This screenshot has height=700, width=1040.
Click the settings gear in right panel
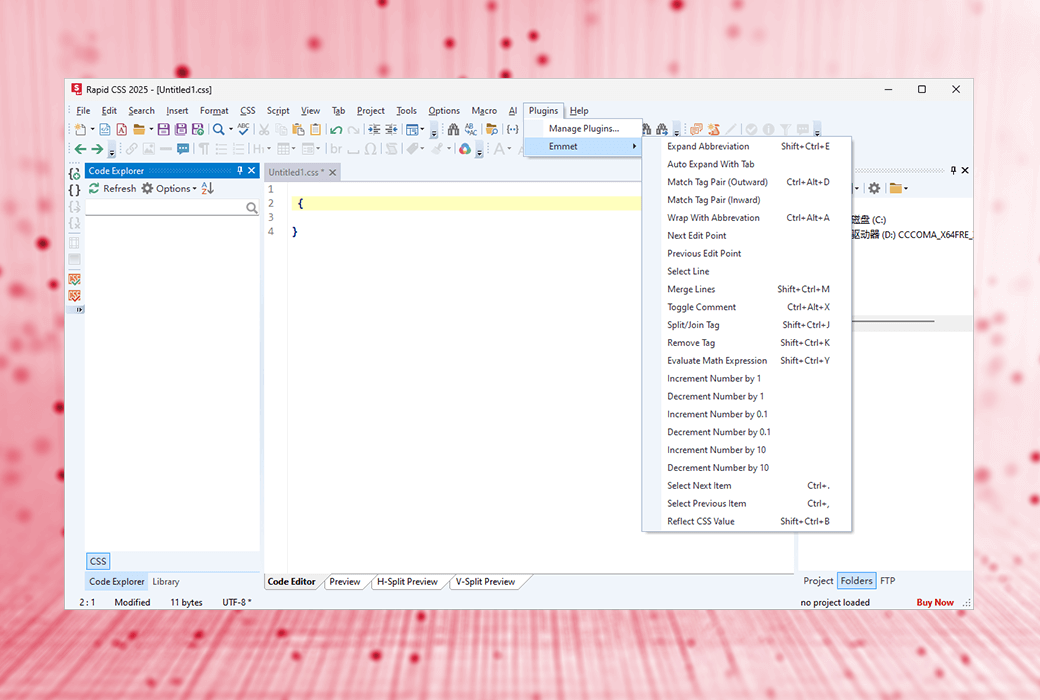point(874,188)
